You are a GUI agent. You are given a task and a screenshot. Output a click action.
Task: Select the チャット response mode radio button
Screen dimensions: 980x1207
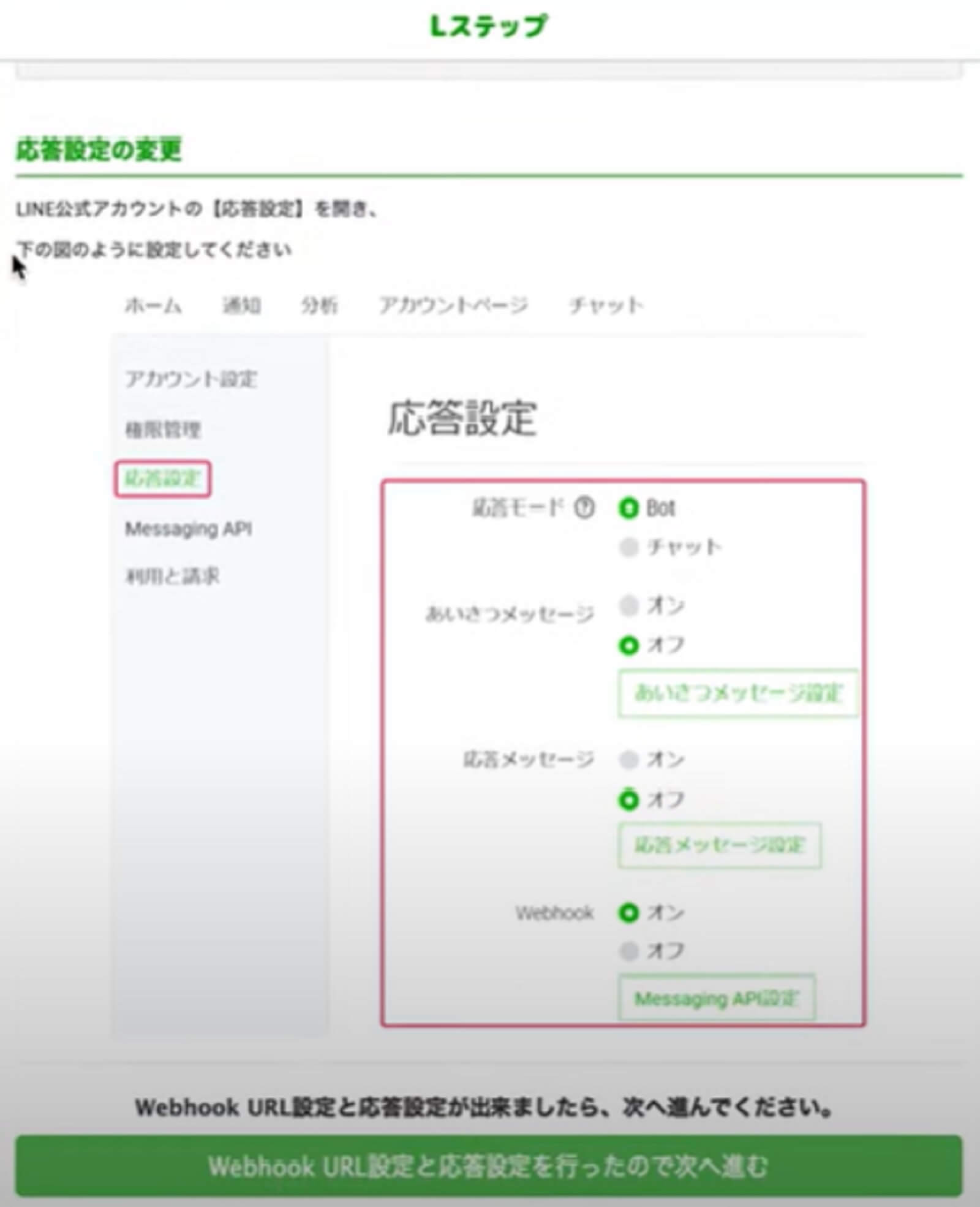click(628, 547)
